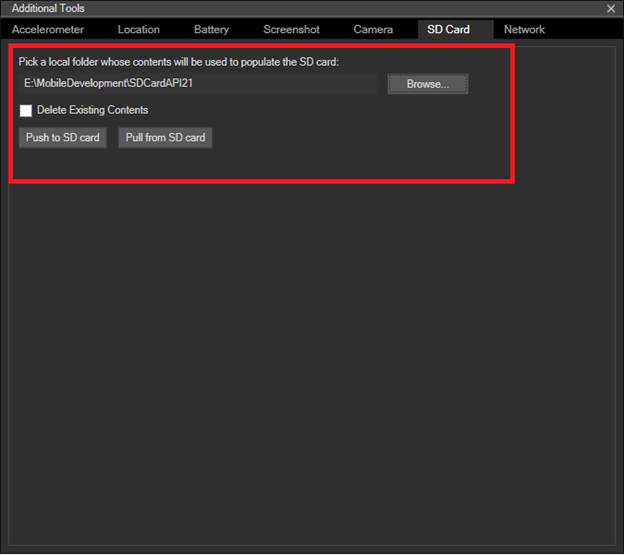Click the Browse... button
This screenshot has height=555, width=624.
pyautogui.click(x=428, y=84)
